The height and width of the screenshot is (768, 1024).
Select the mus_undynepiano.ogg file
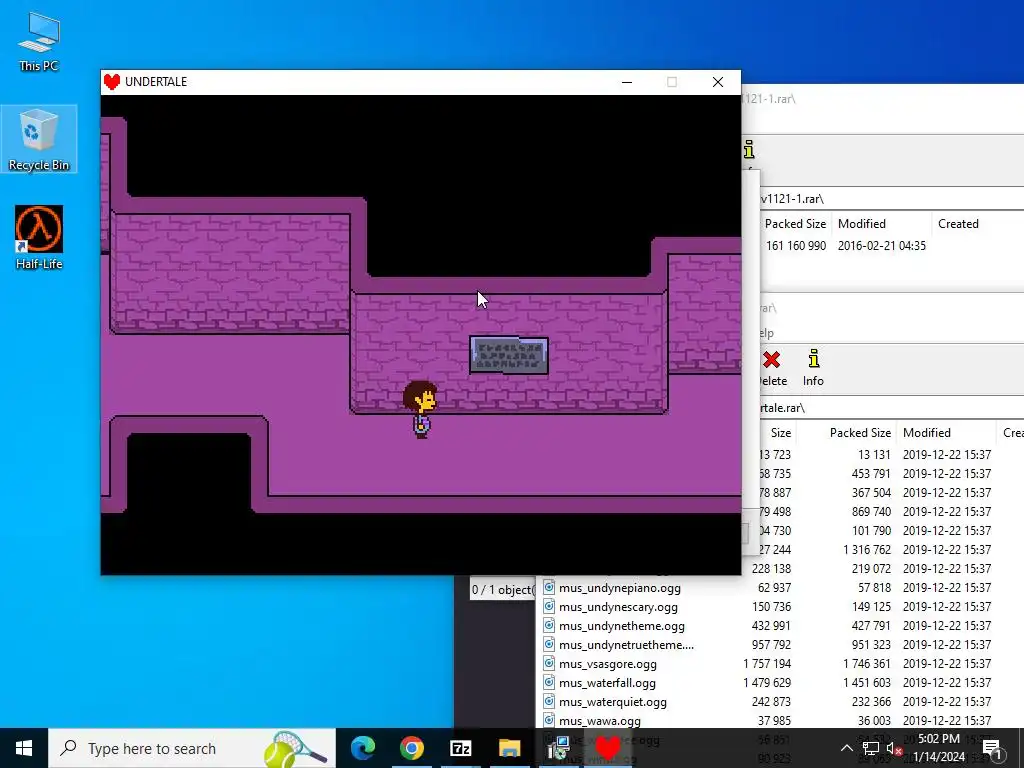click(620, 588)
